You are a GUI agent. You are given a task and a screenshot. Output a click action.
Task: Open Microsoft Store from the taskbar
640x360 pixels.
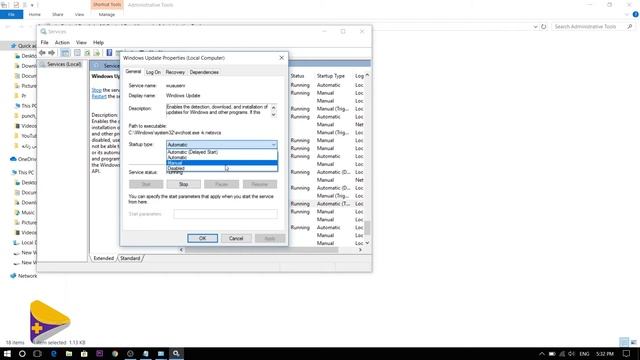tap(84, 353)
